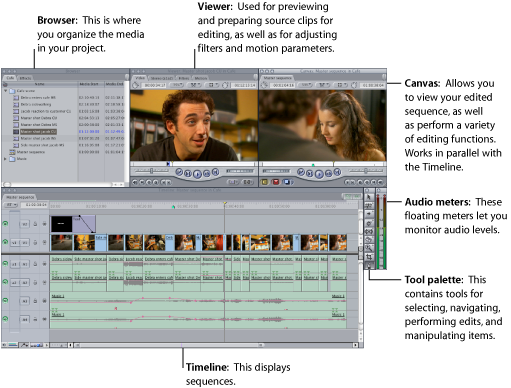The image size is (511, 388).
Task: Go to next edit in the Canvas
Action: pyautogui.click(x=337, y=172)
